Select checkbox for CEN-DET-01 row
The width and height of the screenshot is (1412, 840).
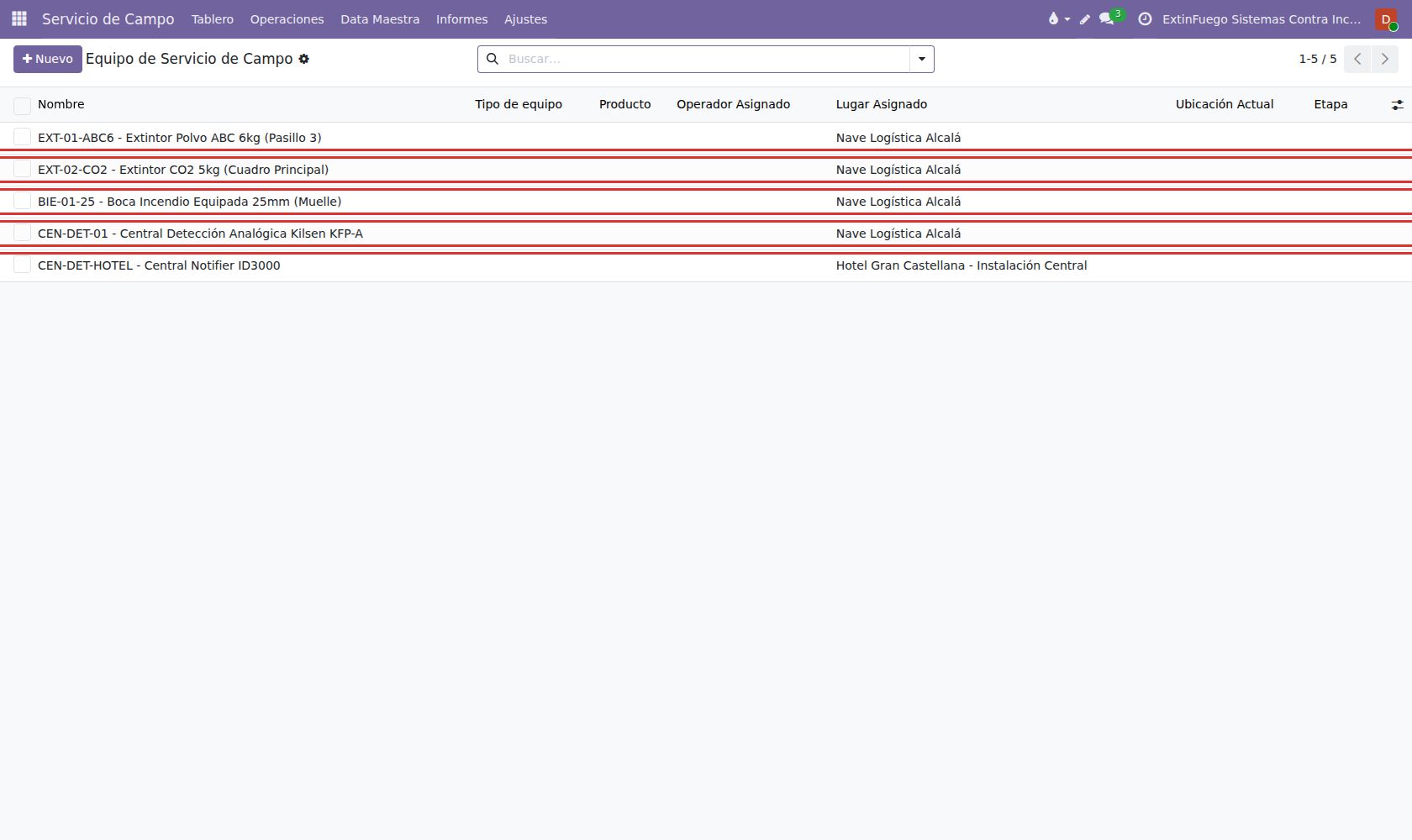(23, 233)
